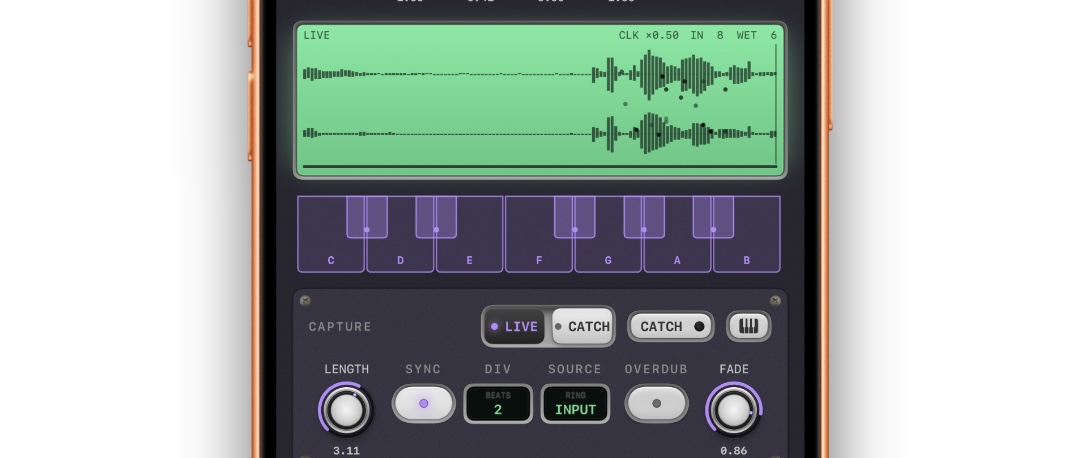Click the FADE value 0.86
This screenshot has height=458, width=1080.
[x=734, y=451]
